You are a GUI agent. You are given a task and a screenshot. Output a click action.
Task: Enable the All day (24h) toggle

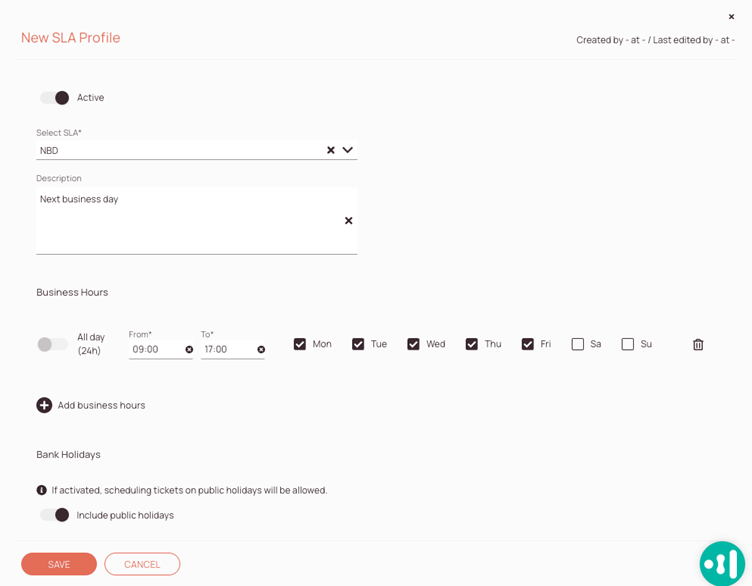coord(52,345)
